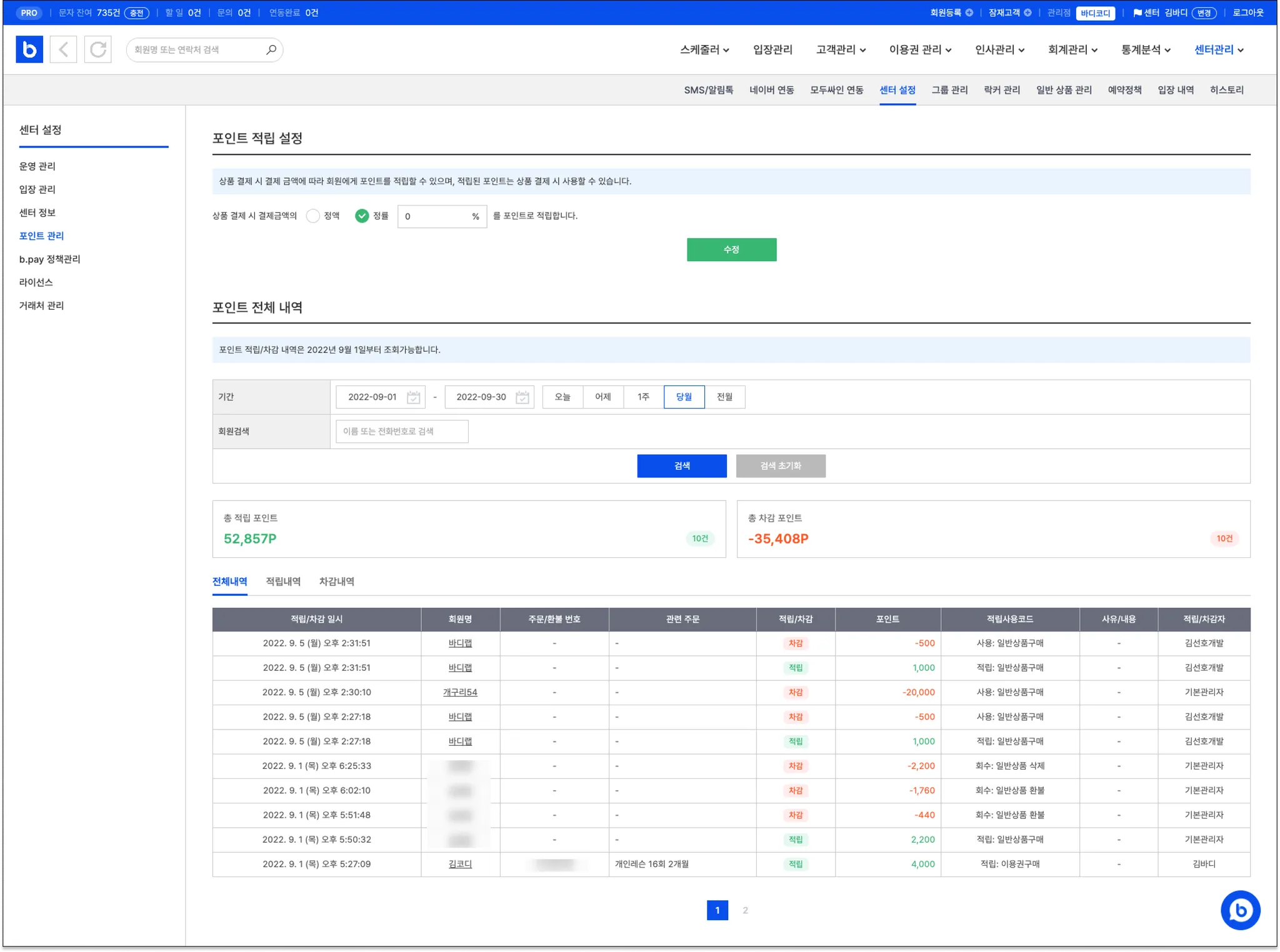1280x952 pixels.
Task: Switch to the 차감내역 tab
Action: pos(336,582)
